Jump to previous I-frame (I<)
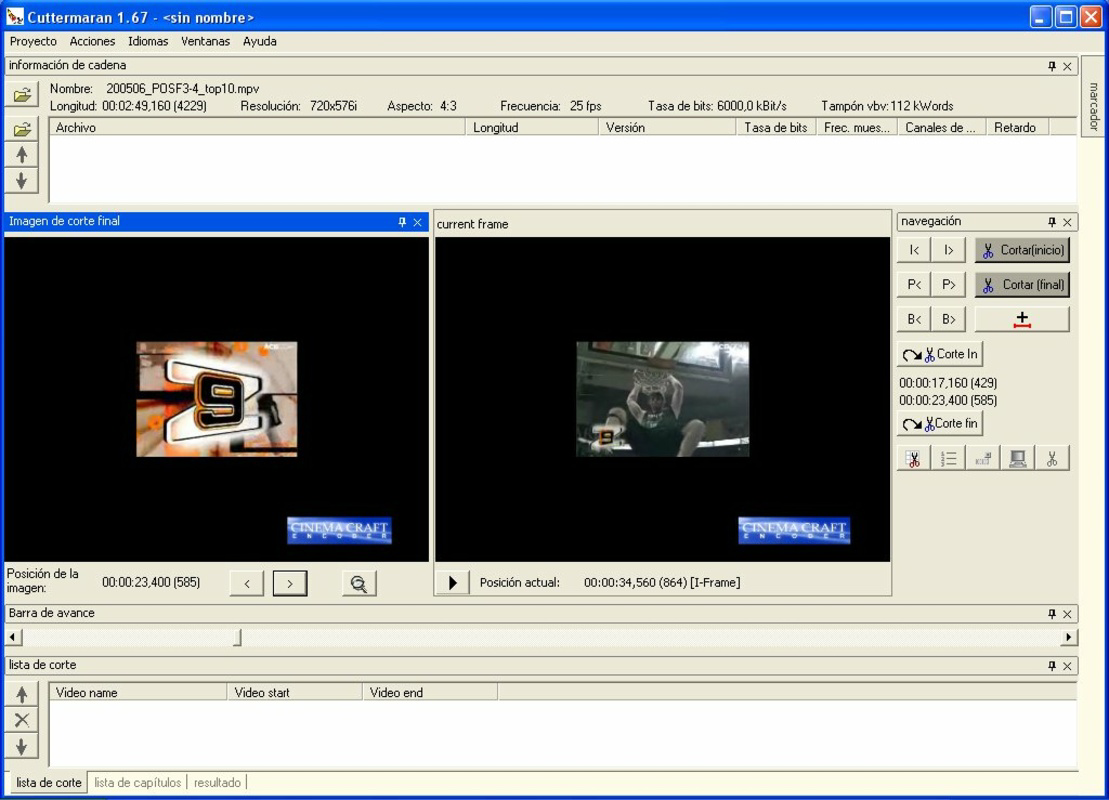1109x800 pixels. (914, 250)
